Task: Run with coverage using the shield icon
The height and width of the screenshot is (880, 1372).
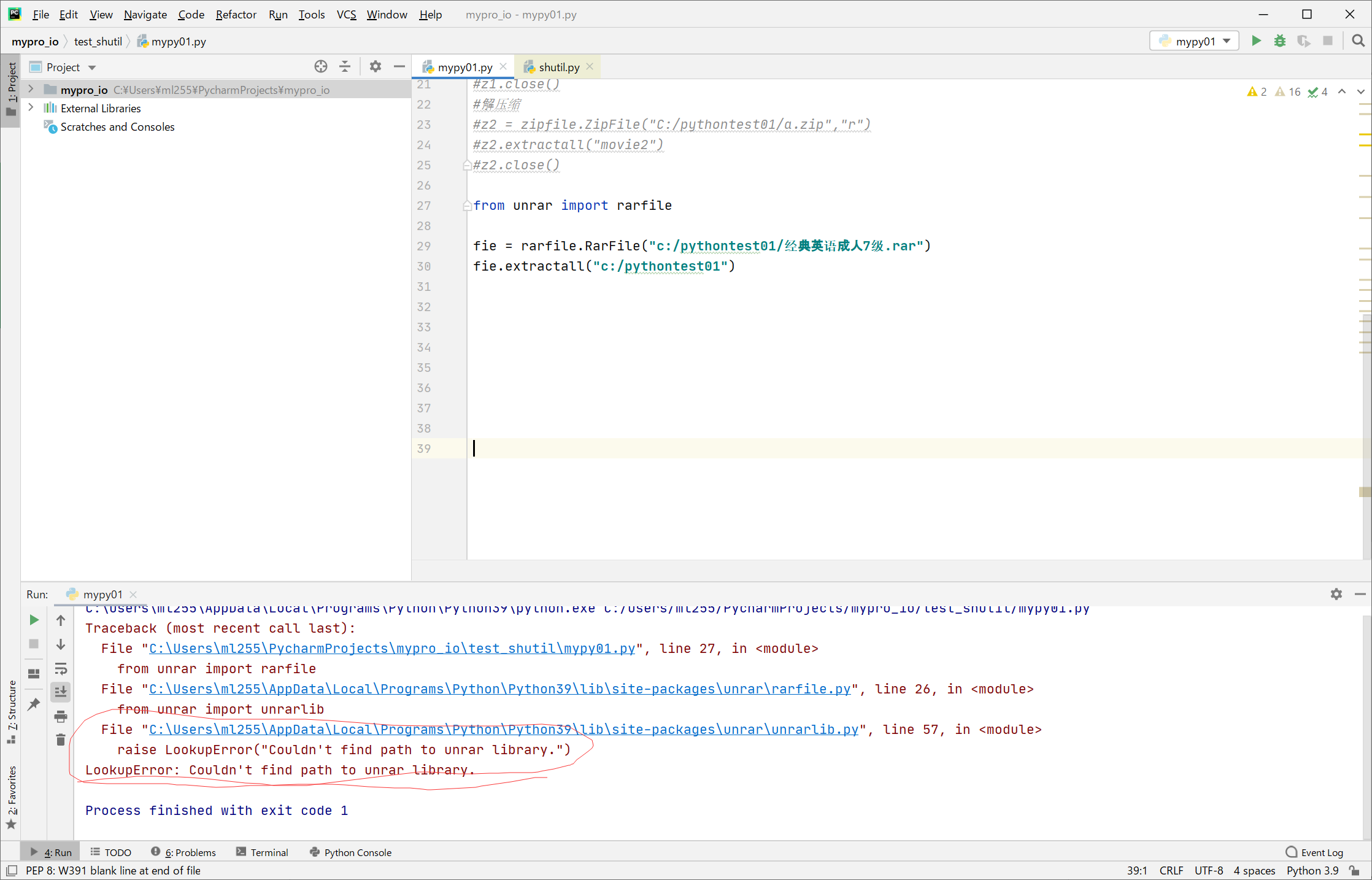Action: click(1303, 41)
